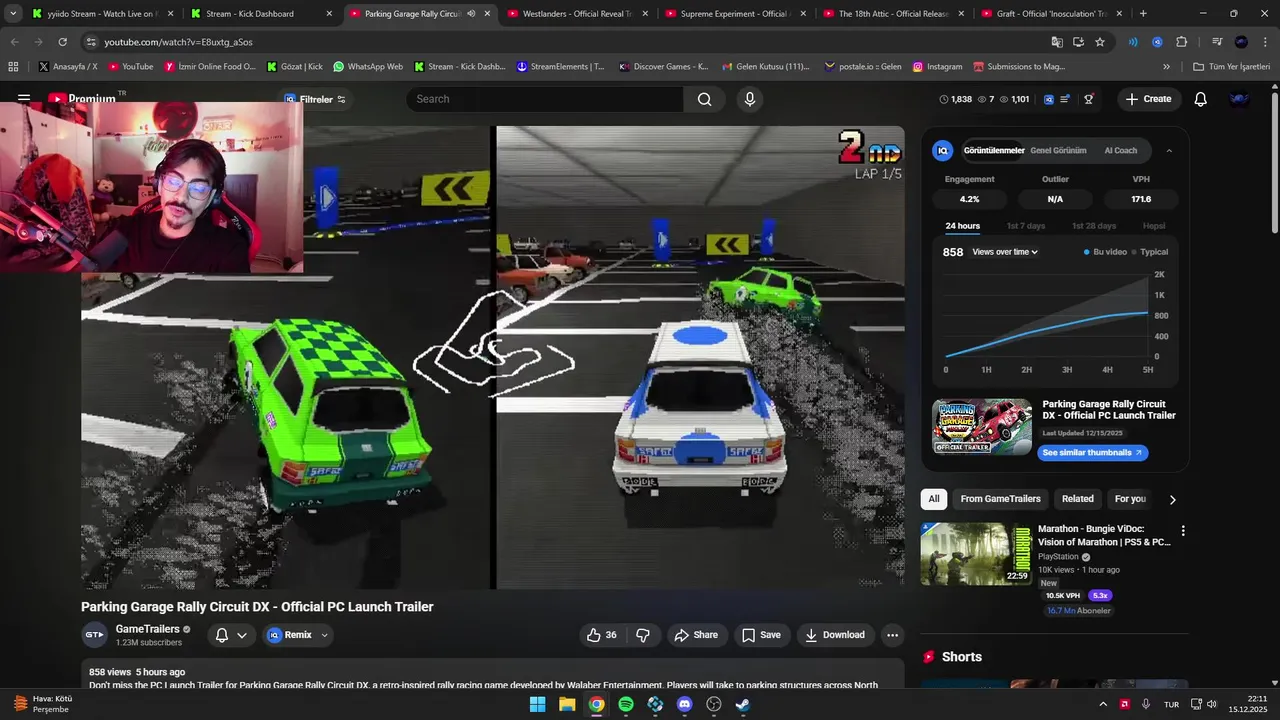Show more bookmarks with the double chevron
Viewport: 1280px width, 720px height.
1166,67
